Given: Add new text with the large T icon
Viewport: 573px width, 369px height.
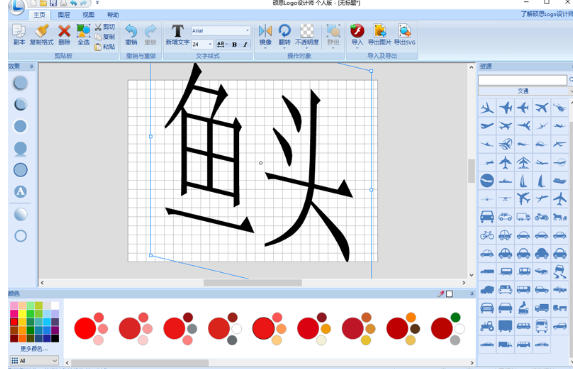Looking at the screenshot, I should coord(178,31).
